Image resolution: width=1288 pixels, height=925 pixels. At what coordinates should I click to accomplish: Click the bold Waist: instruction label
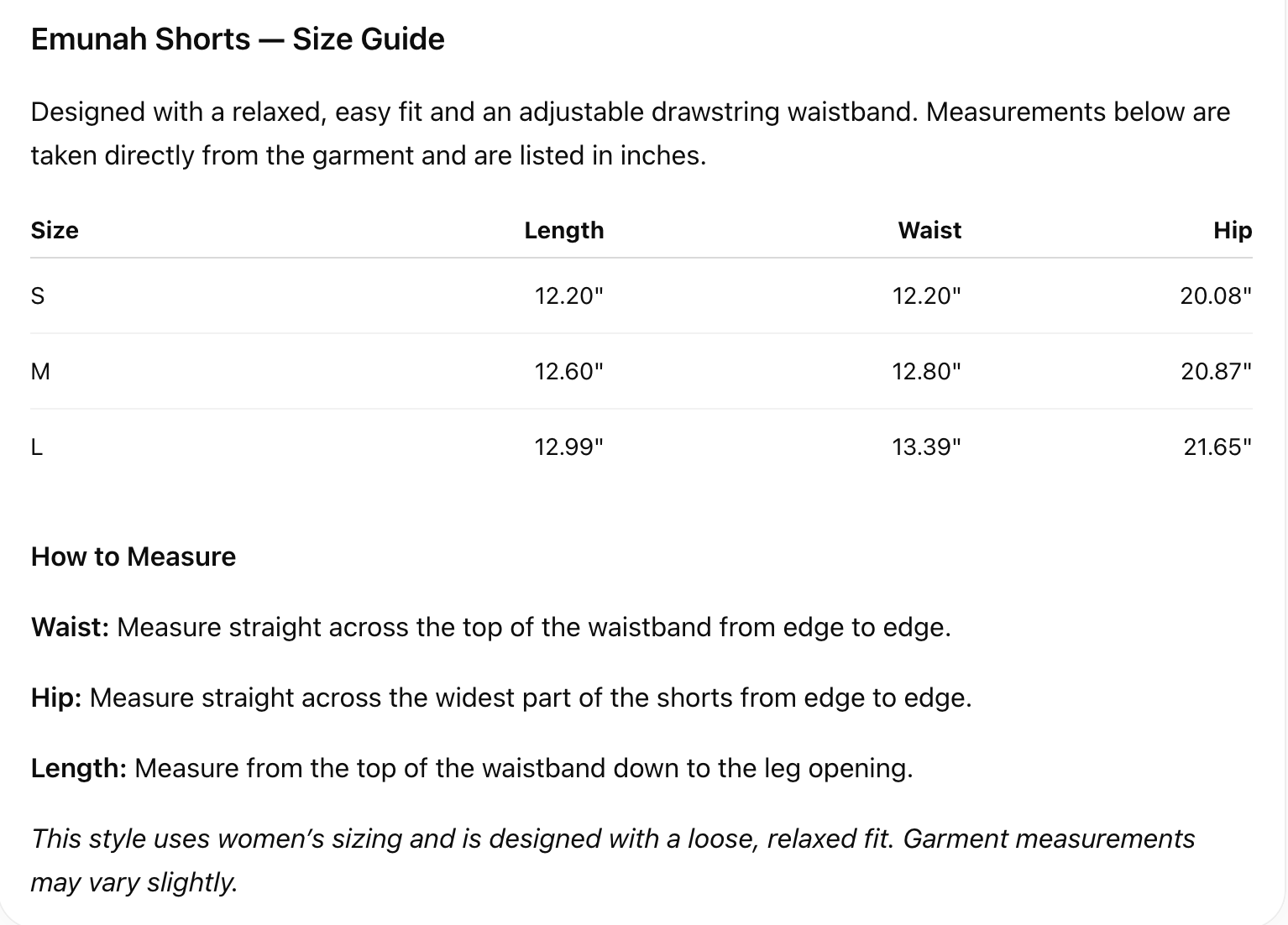point(71,627)
